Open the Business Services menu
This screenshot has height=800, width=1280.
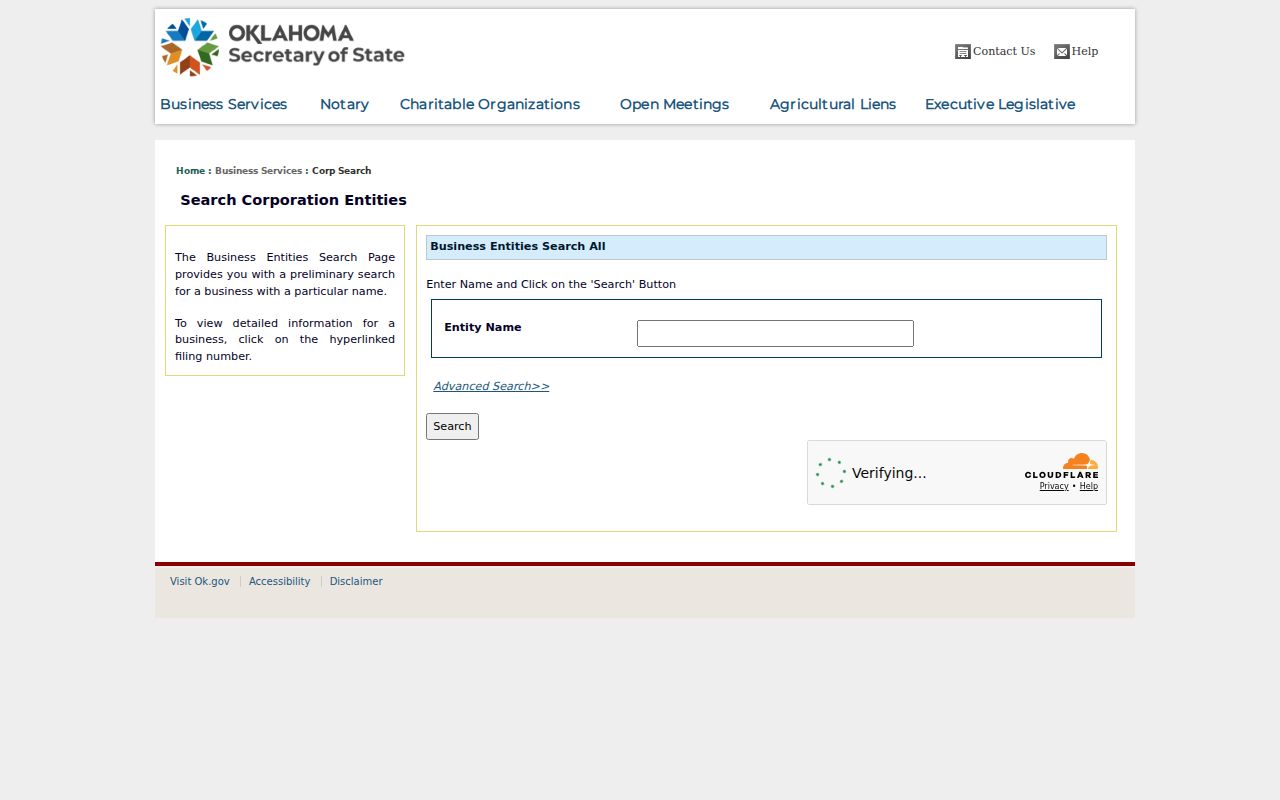pos(224,104)
